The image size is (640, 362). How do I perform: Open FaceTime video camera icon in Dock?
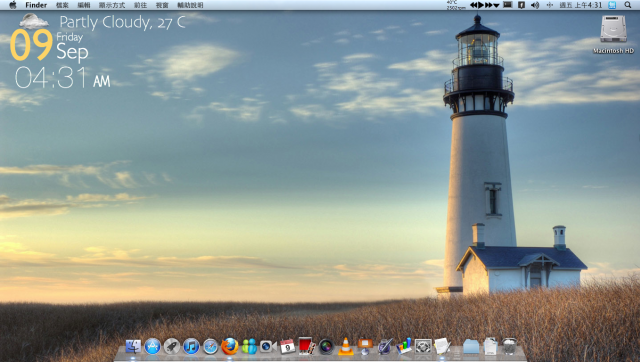coord(268,346)
